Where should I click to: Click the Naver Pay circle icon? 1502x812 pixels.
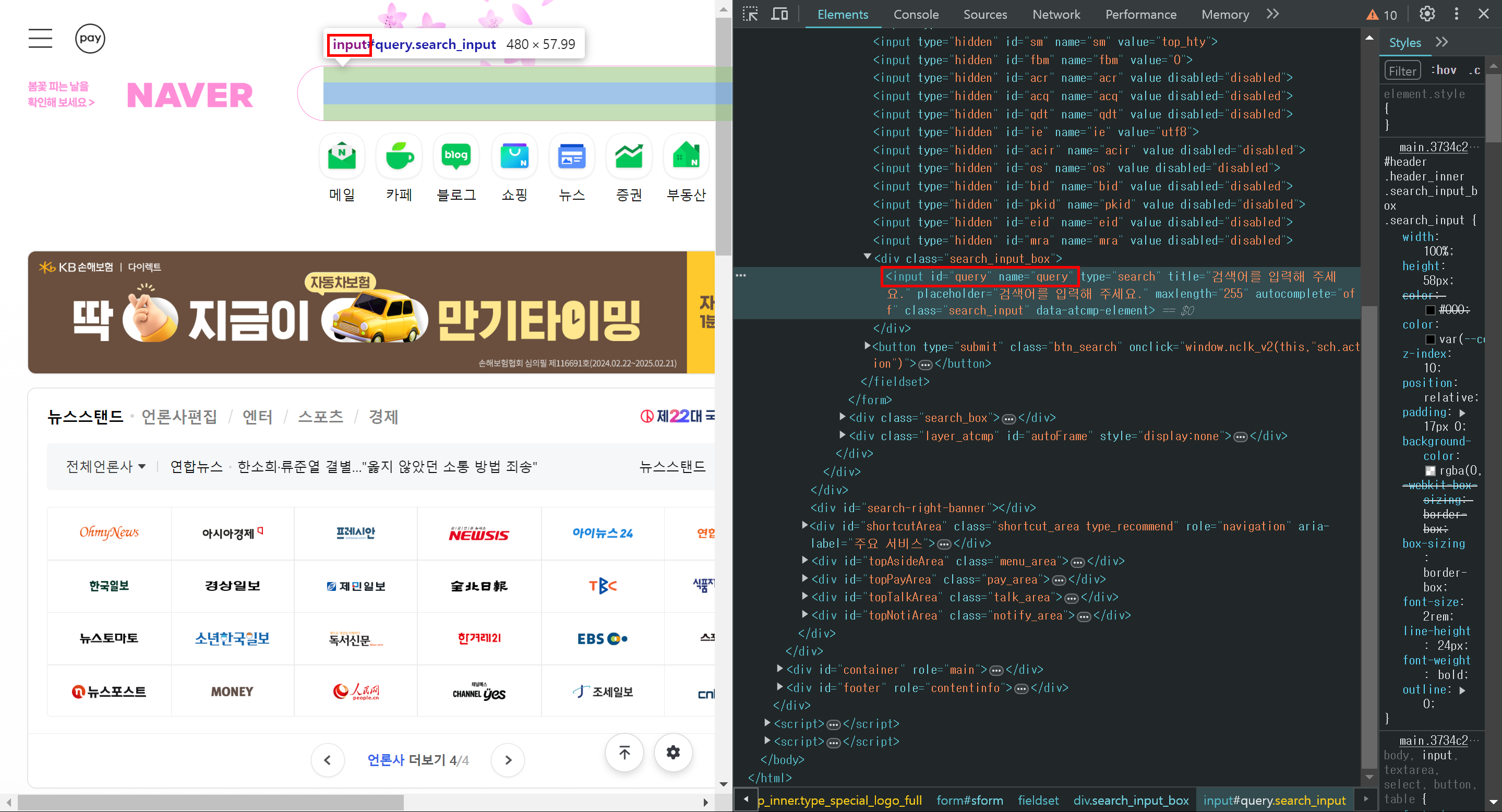coord(90,39)
